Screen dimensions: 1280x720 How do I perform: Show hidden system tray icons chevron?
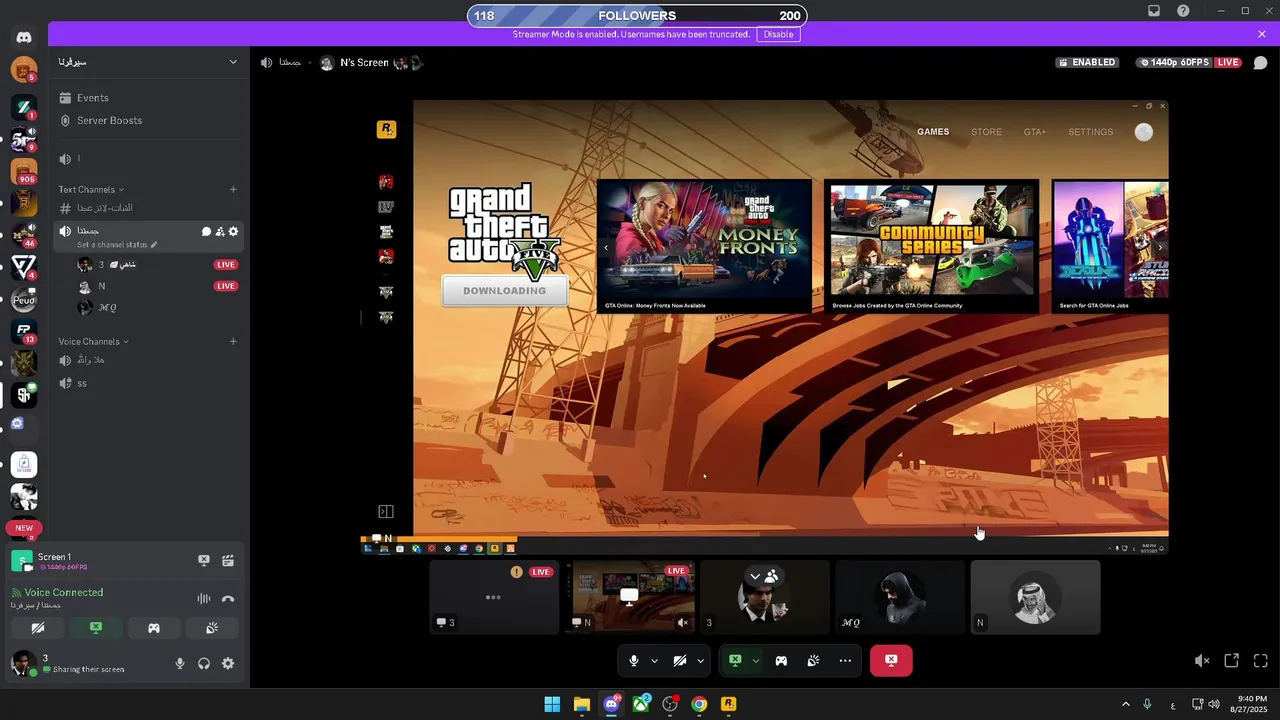pos(1126,704)
